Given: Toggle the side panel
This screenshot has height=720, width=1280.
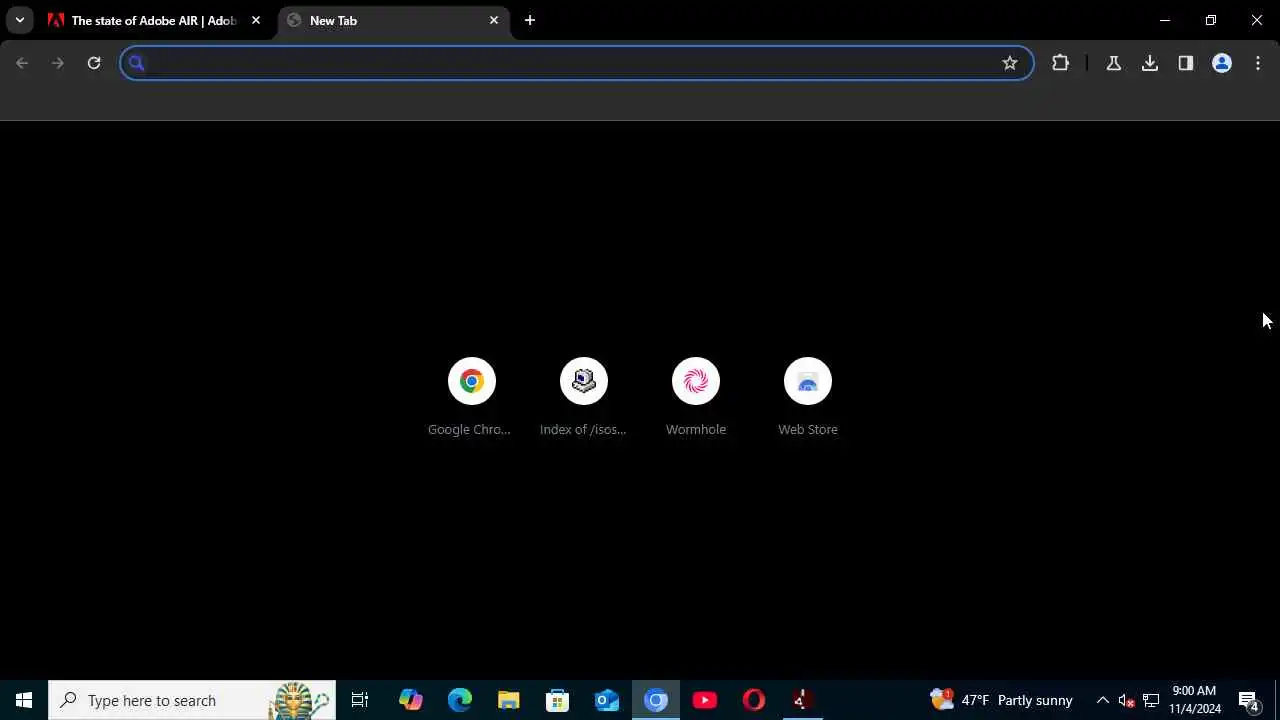Looking at the screenshot, I should (1186, 63).
